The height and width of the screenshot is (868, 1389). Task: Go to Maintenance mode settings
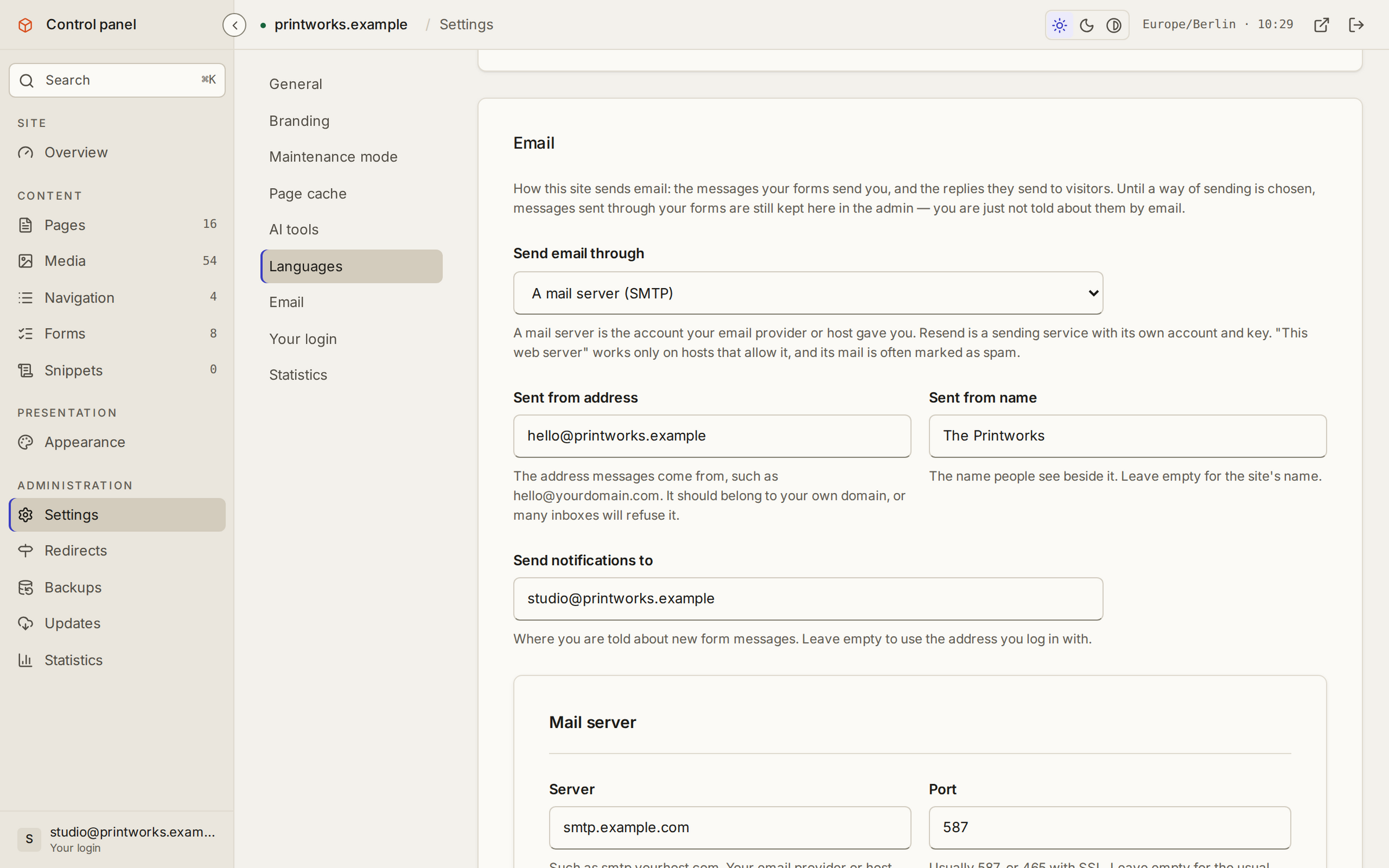point(351,157)
